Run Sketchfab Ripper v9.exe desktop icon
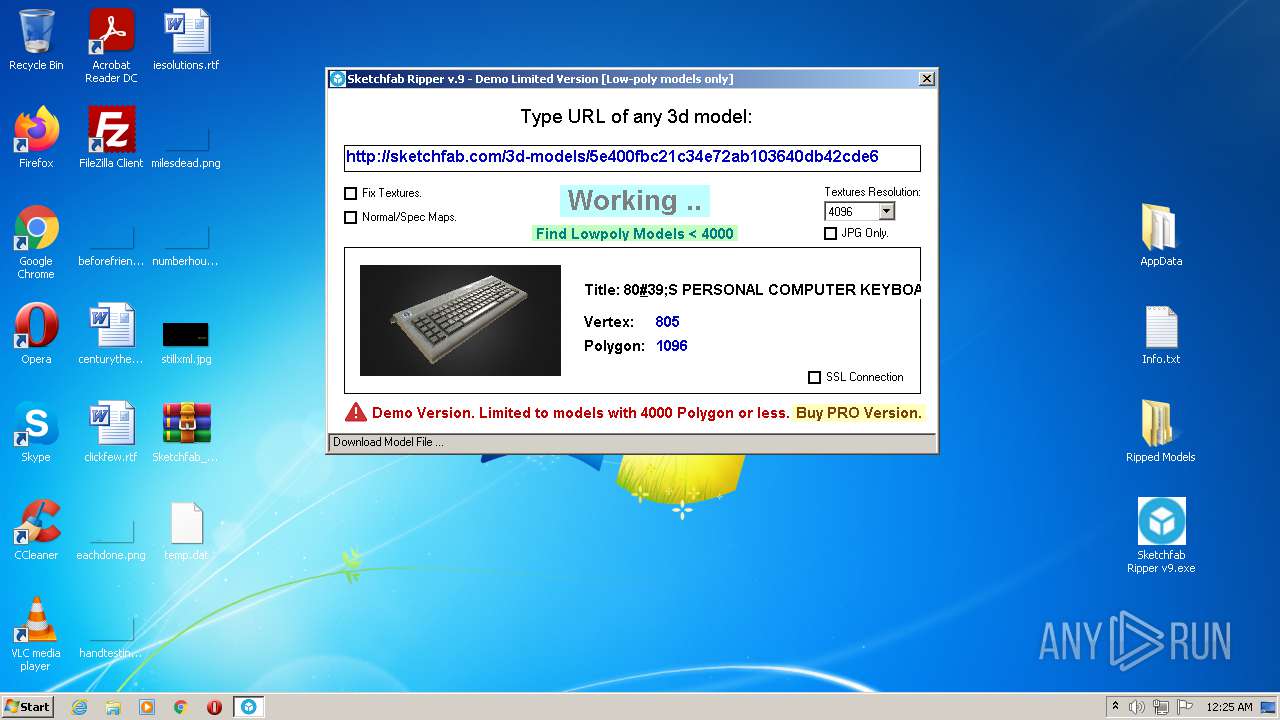Viewport: 1280px width, 720px height. pyautogui.click(x=1161, y=536)
